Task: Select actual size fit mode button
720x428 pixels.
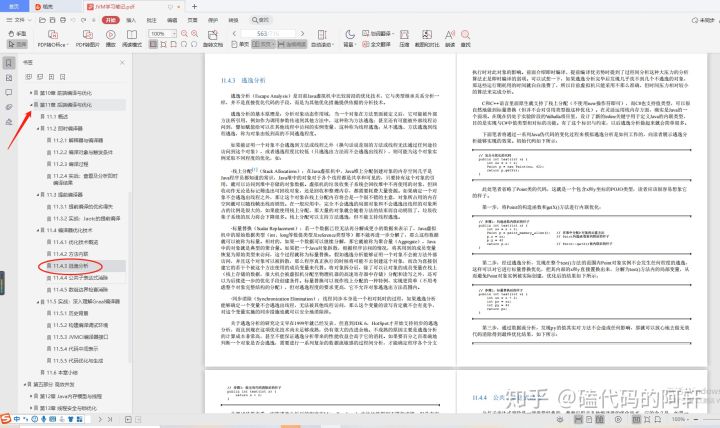Action: (x=153, y=44)
